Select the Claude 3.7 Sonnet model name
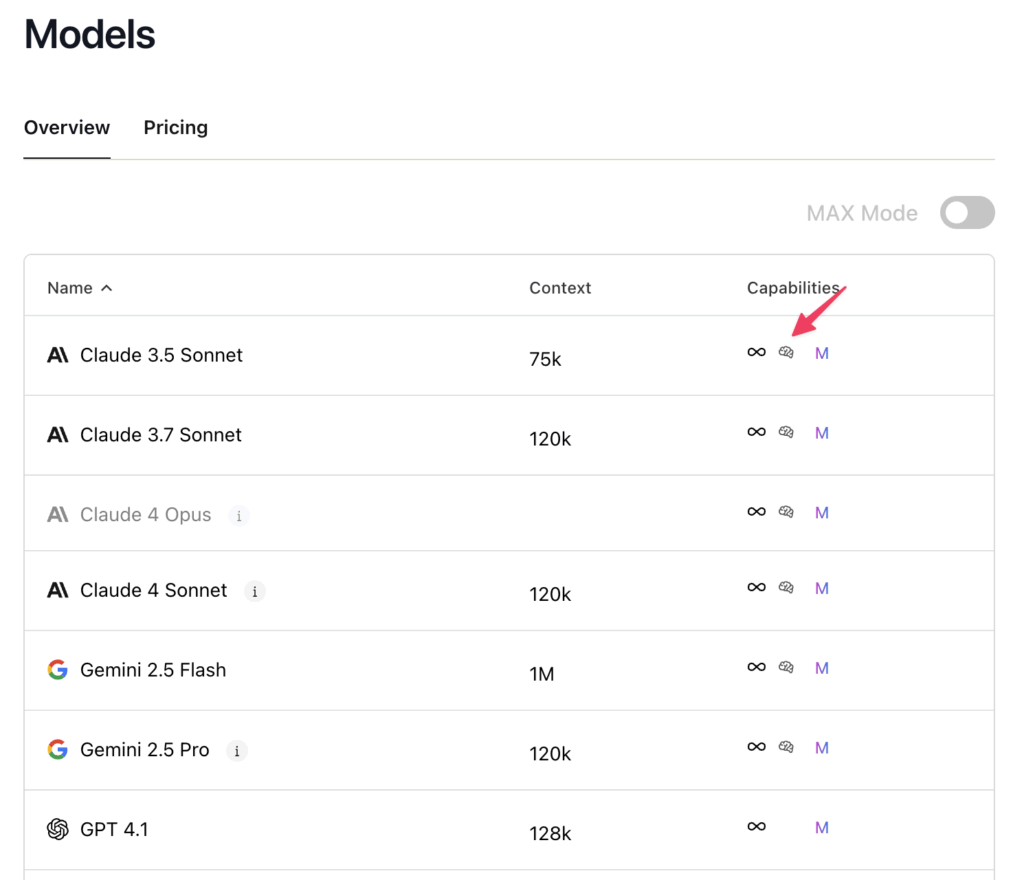Screen dimensions: 1024x880 161,435
